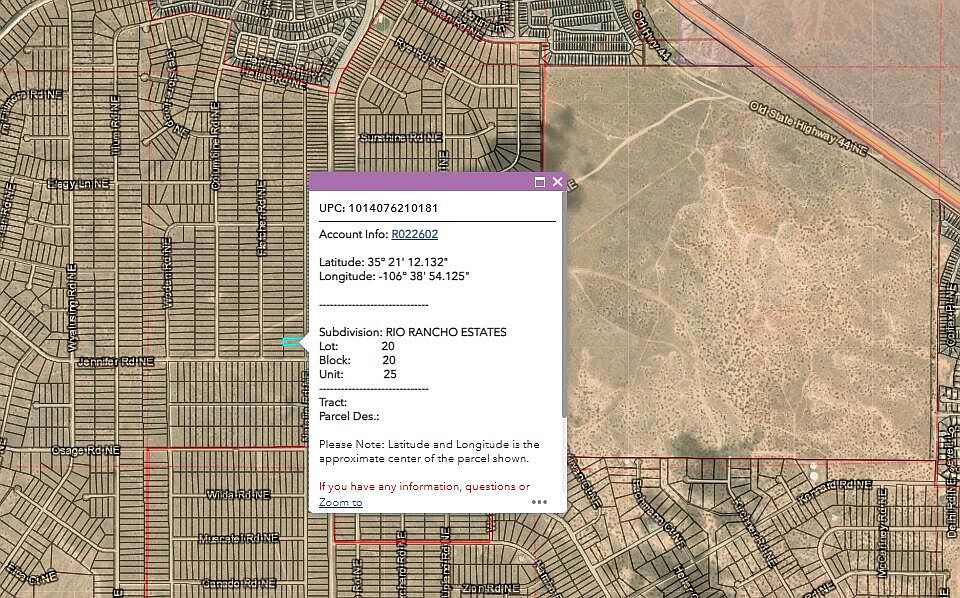Open account info link R022602

(414, 234)
